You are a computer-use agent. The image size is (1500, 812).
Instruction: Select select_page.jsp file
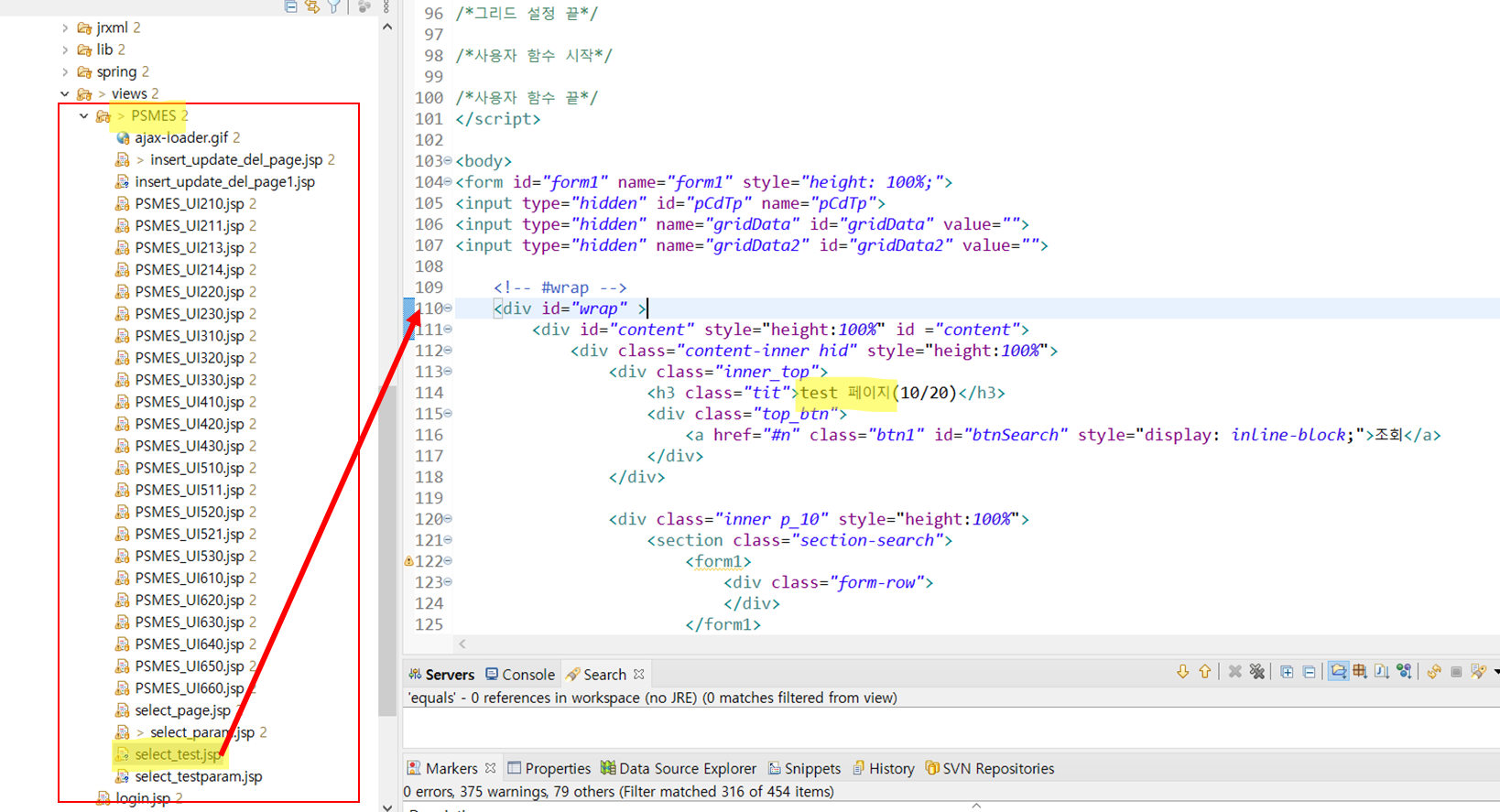[182, 710]
